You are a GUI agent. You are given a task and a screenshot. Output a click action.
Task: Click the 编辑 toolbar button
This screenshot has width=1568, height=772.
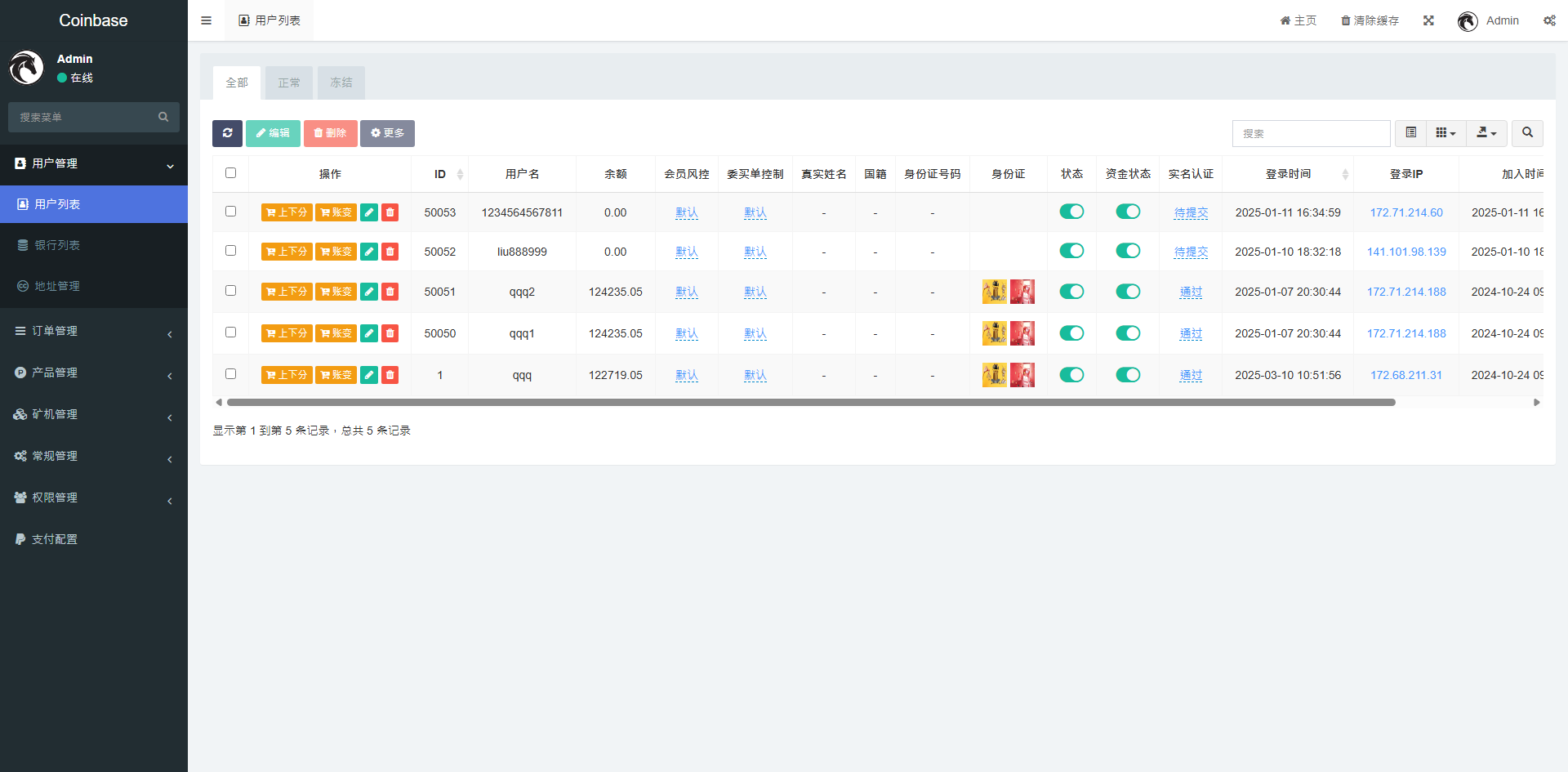coord(273,133)
